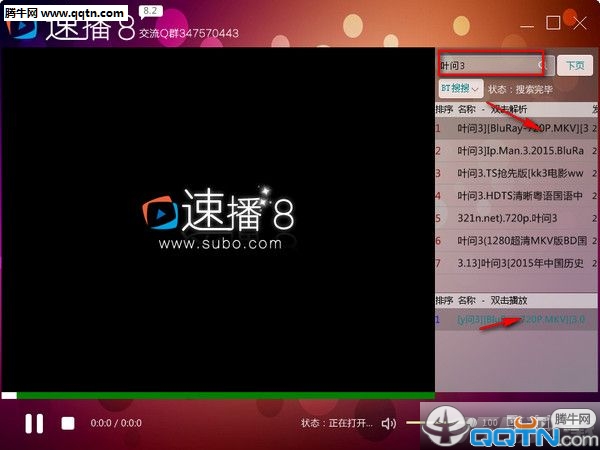
Task: Maximize the 速播8 player window
Action: (x=553, y=23)
